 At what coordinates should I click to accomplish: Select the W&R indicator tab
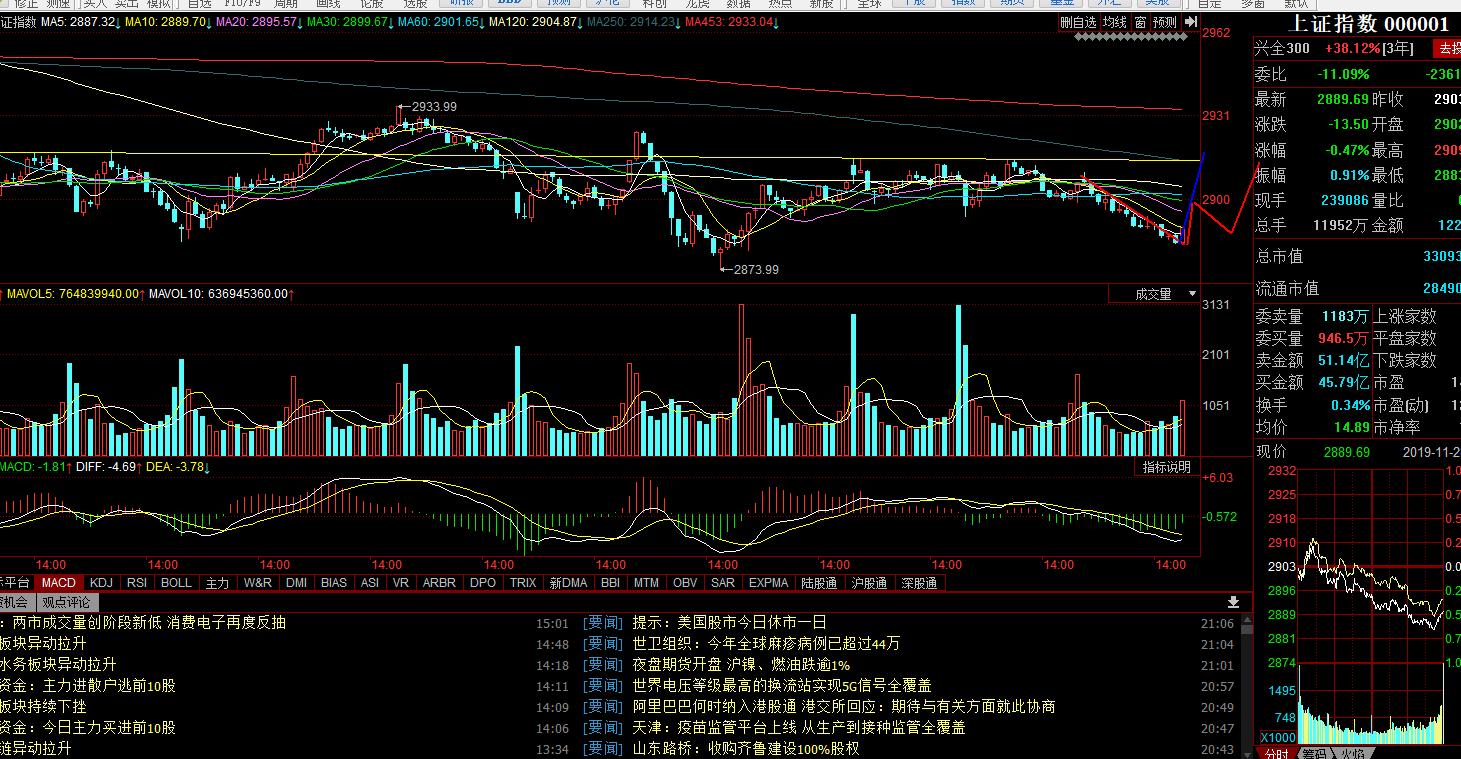coord(257,583)
